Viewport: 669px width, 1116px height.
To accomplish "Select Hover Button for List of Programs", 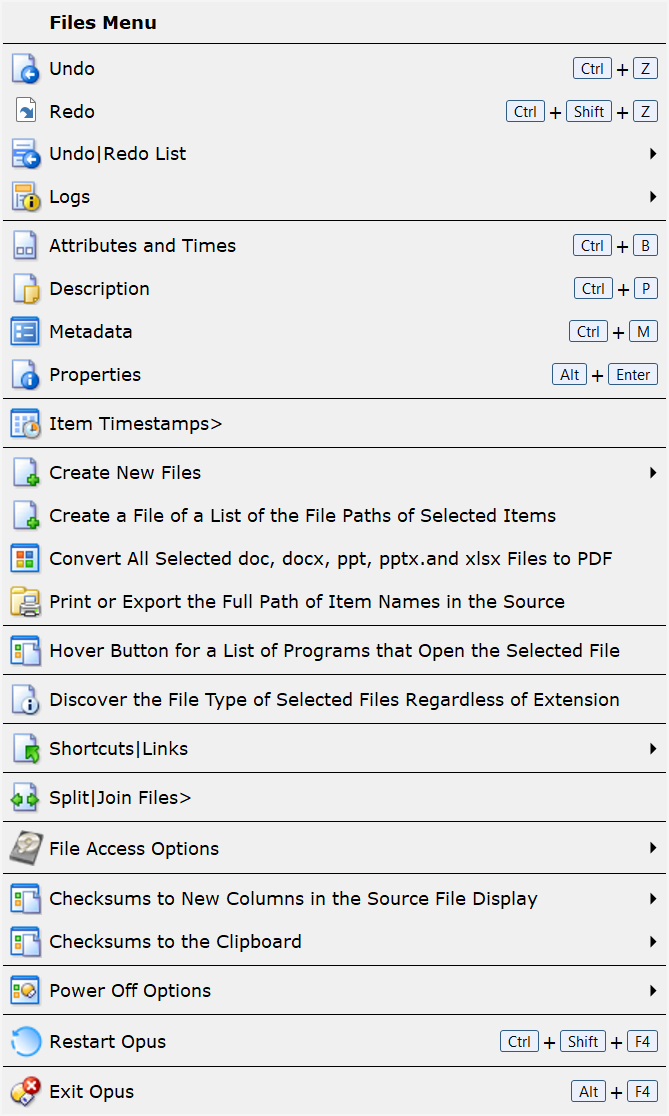I will [x=334, y=651].
